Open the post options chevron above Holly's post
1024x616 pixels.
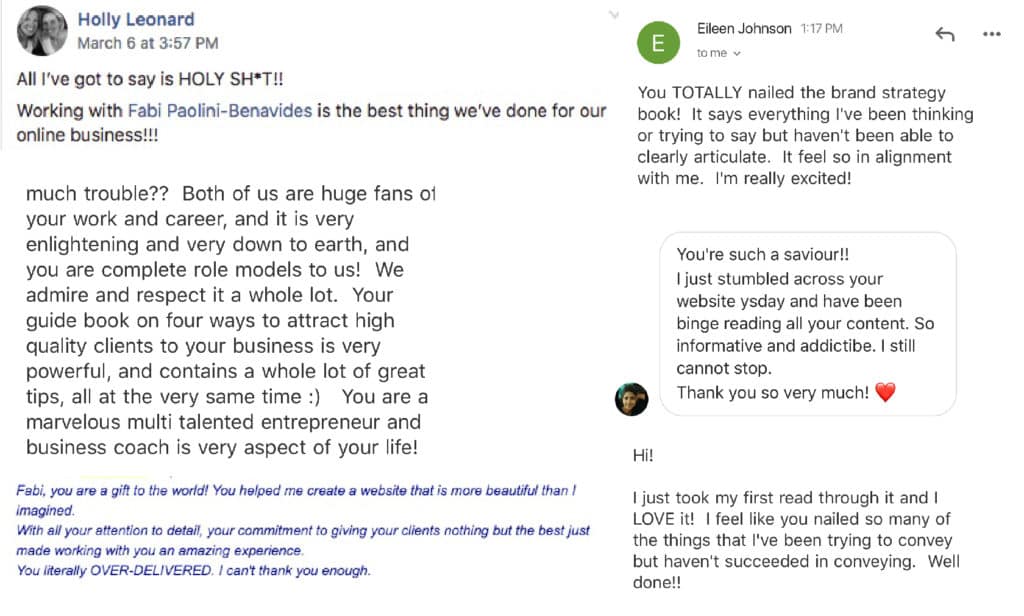612,15
